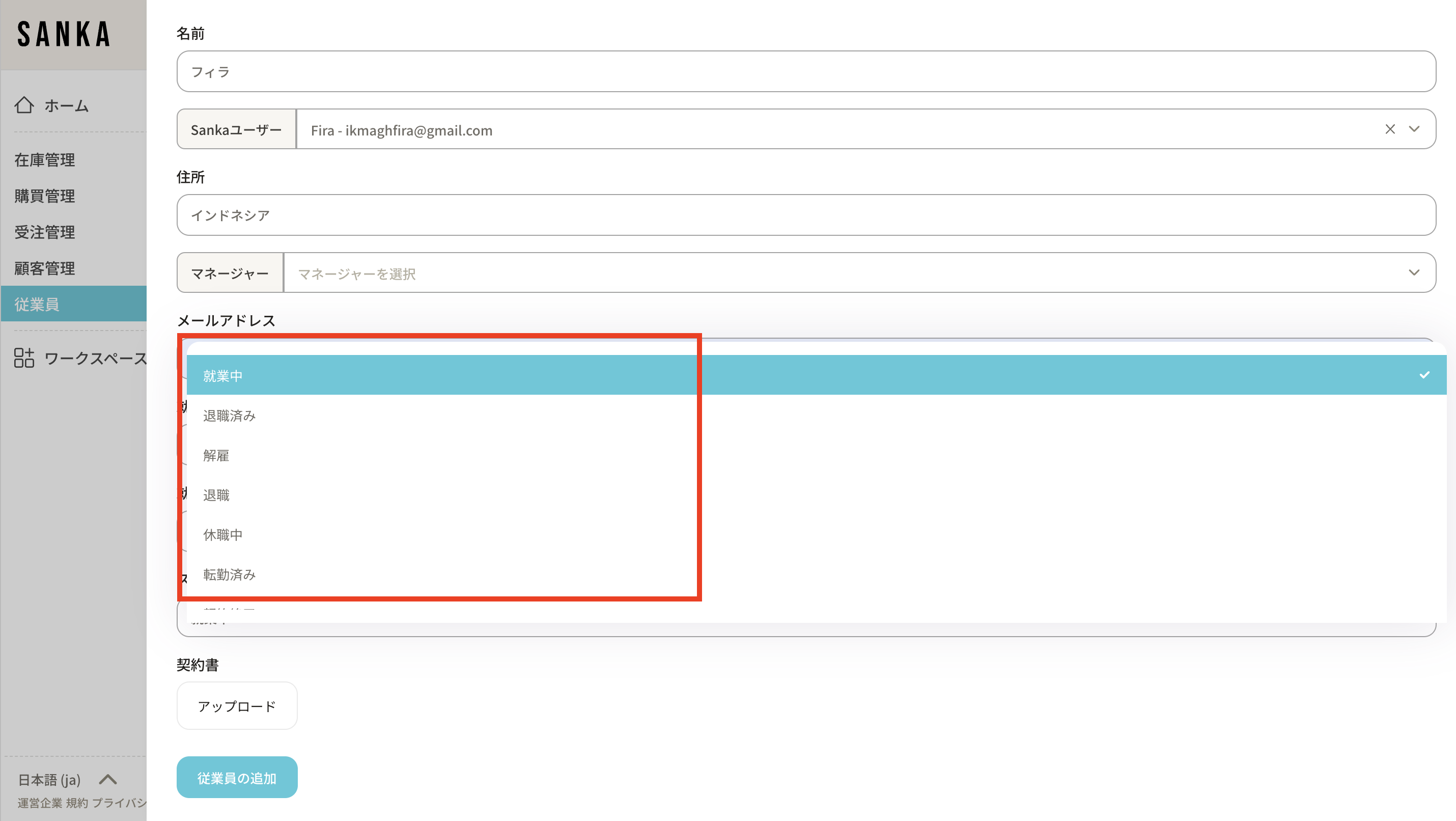Click the Home house icon
The height and width of the screenshot is (821, 1456).
click(x=24, y=105)
